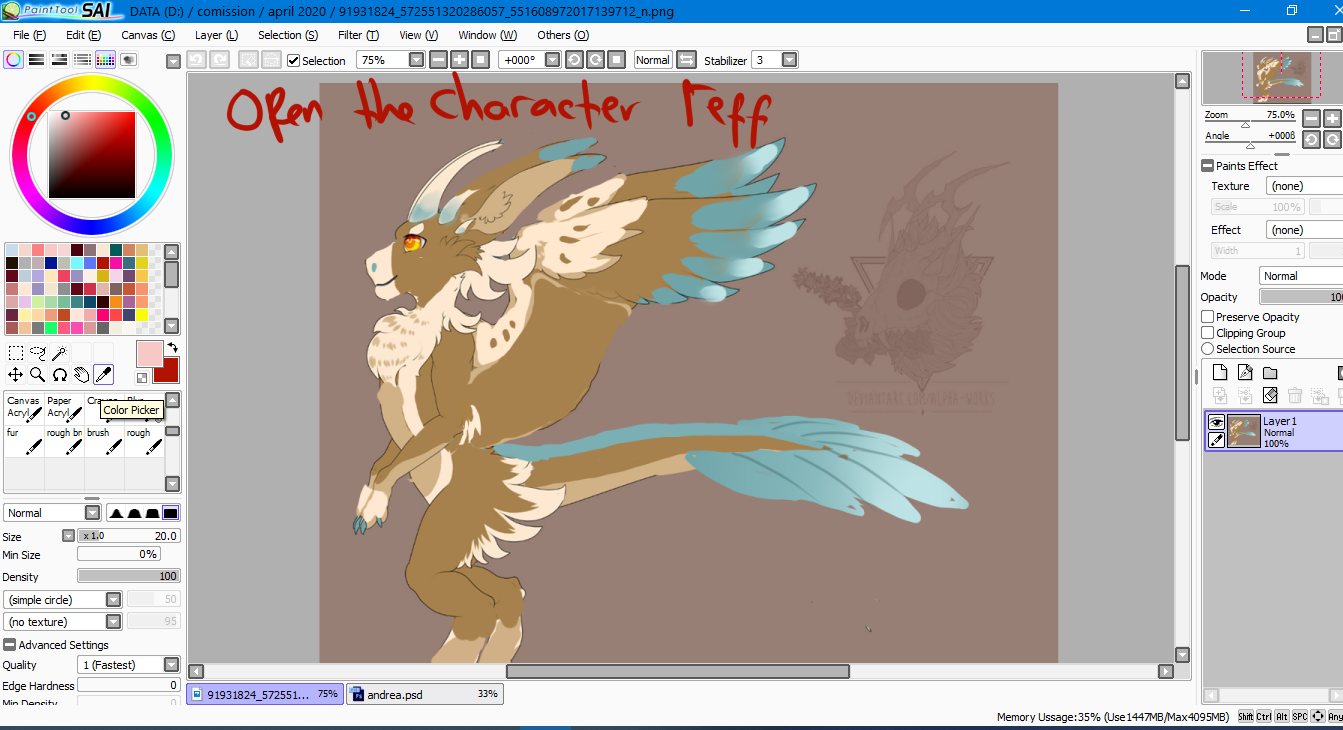
Task: Choose the Canvas Acryl brush
Action: (x=24, y=407)
